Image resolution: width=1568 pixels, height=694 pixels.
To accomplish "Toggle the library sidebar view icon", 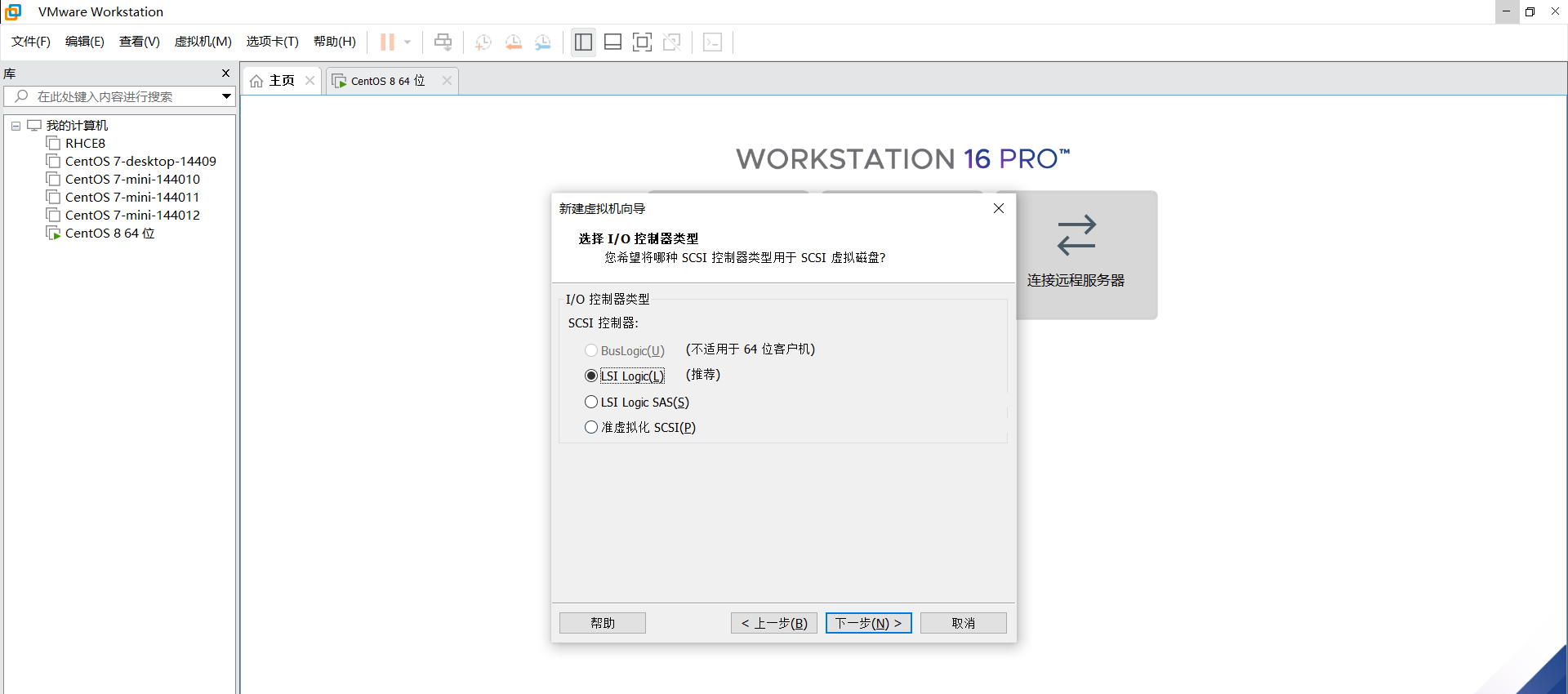I will coord(583,42).
